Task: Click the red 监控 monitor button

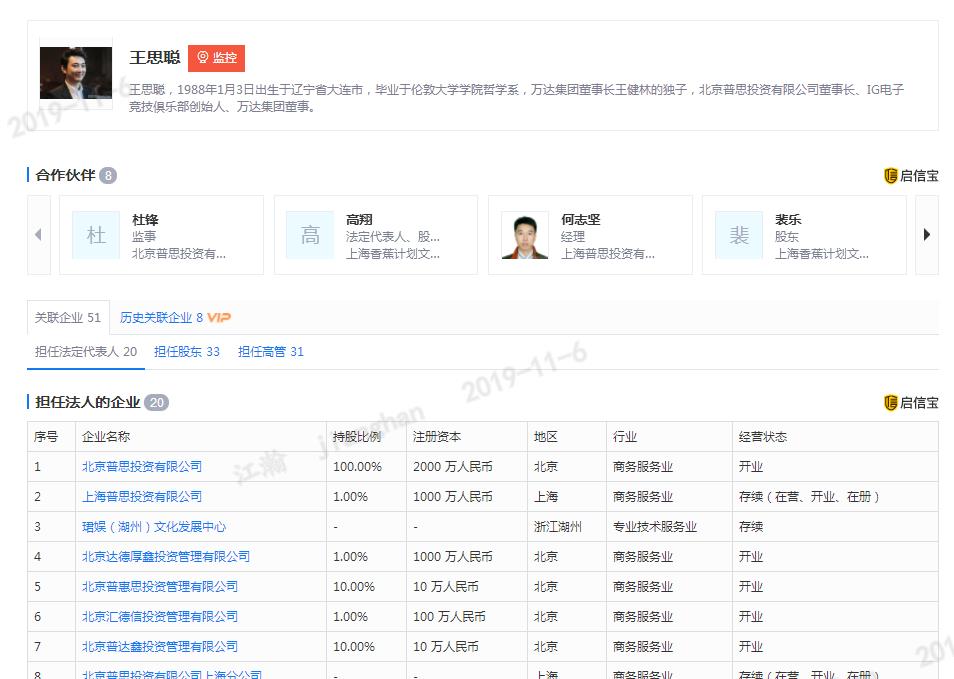Action: pos(216,58)
